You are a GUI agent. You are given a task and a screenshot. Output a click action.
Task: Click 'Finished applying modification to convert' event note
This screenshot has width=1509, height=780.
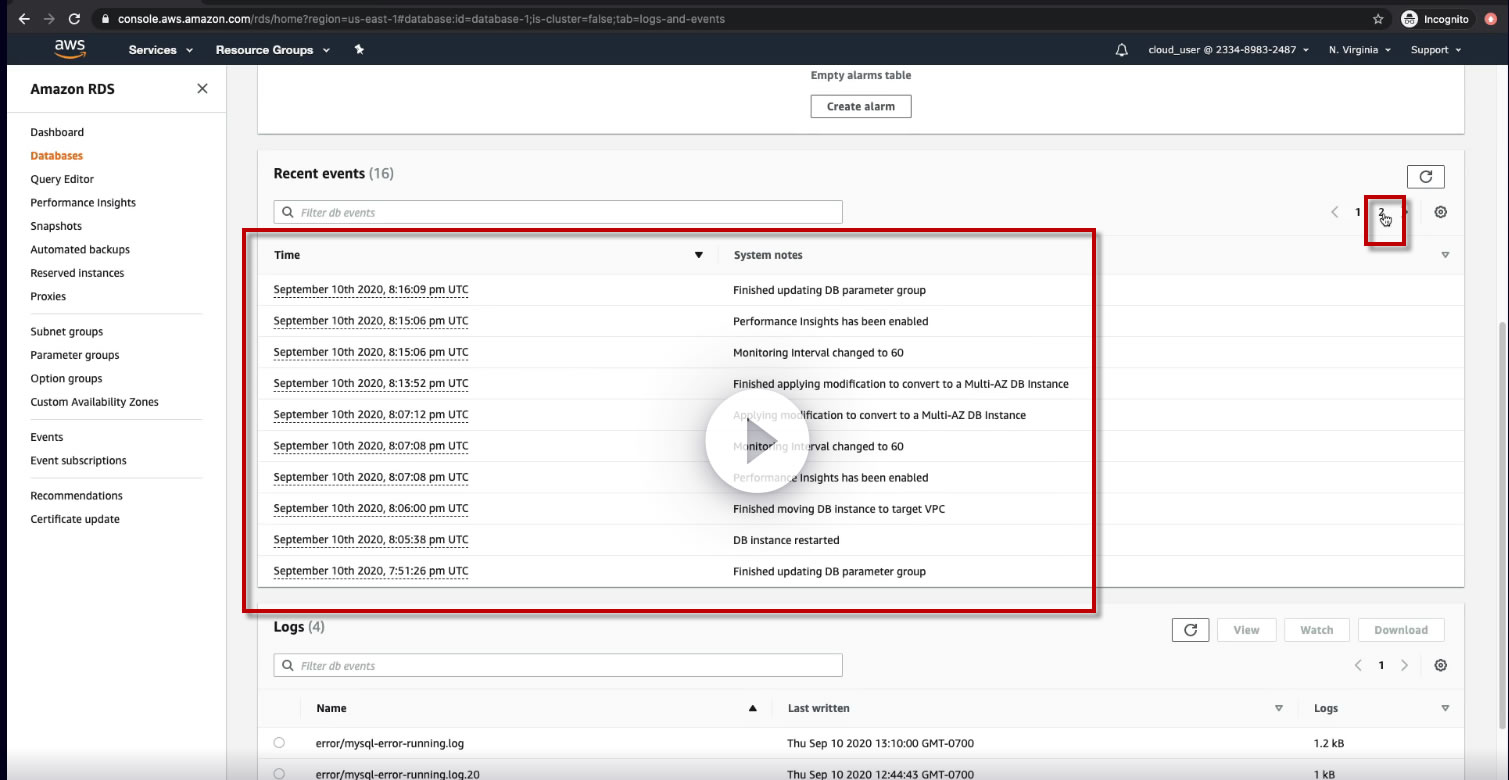(x=901, y=384)
